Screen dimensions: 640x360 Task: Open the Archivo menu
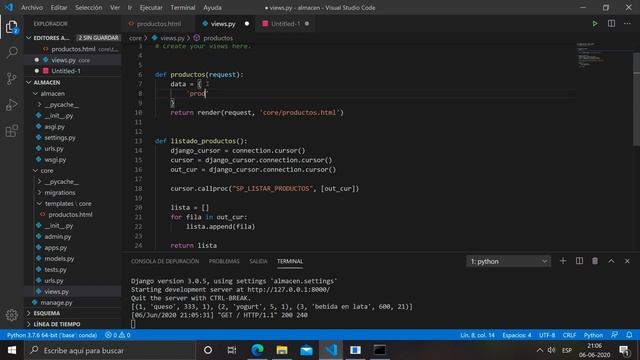[32, 7]
